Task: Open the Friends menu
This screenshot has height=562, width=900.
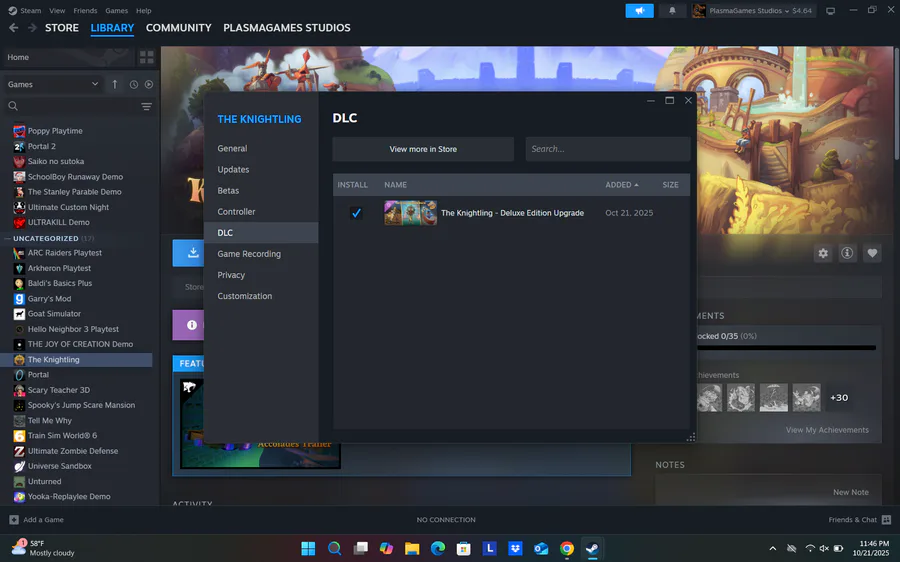Action: point(85,10)
